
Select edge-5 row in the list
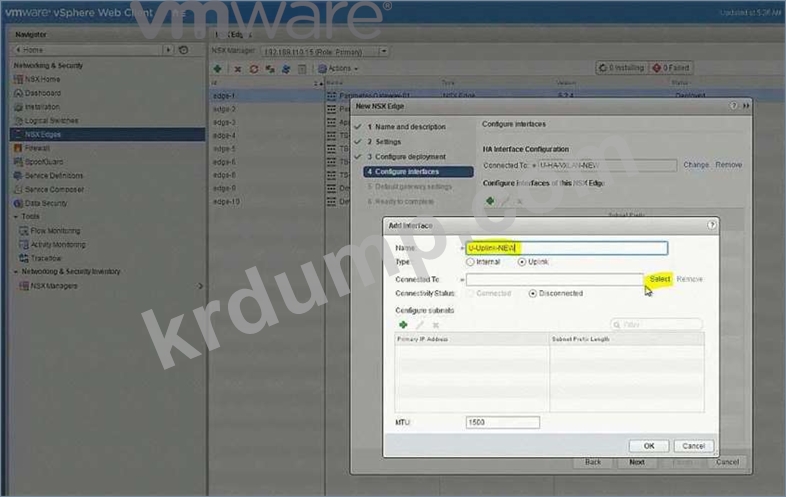[224, 149]
